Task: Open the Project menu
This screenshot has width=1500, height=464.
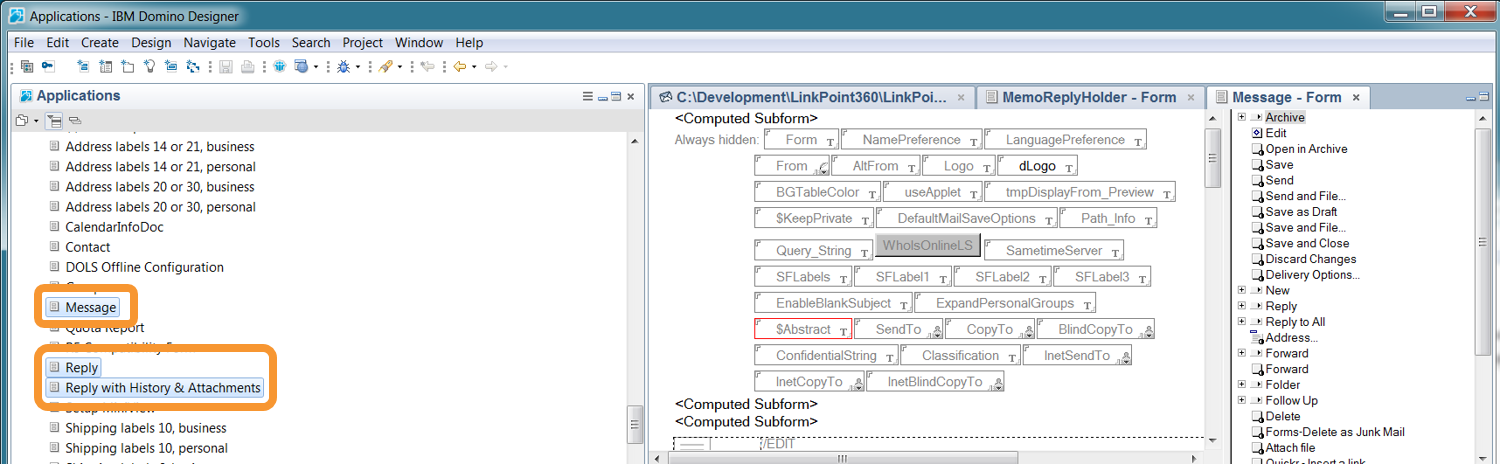Action: [x=363, y=43]
